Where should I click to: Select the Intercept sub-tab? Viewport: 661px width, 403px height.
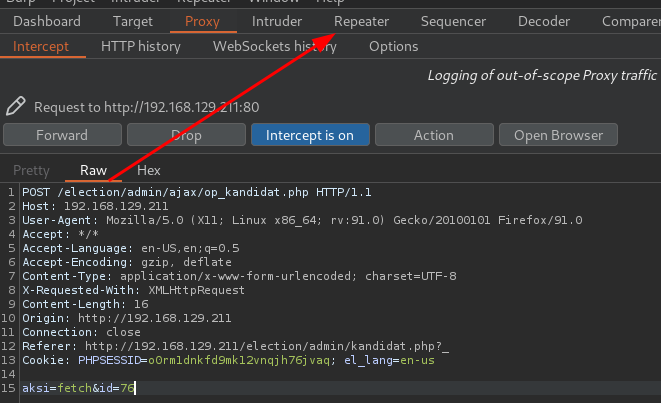[41, 46]
